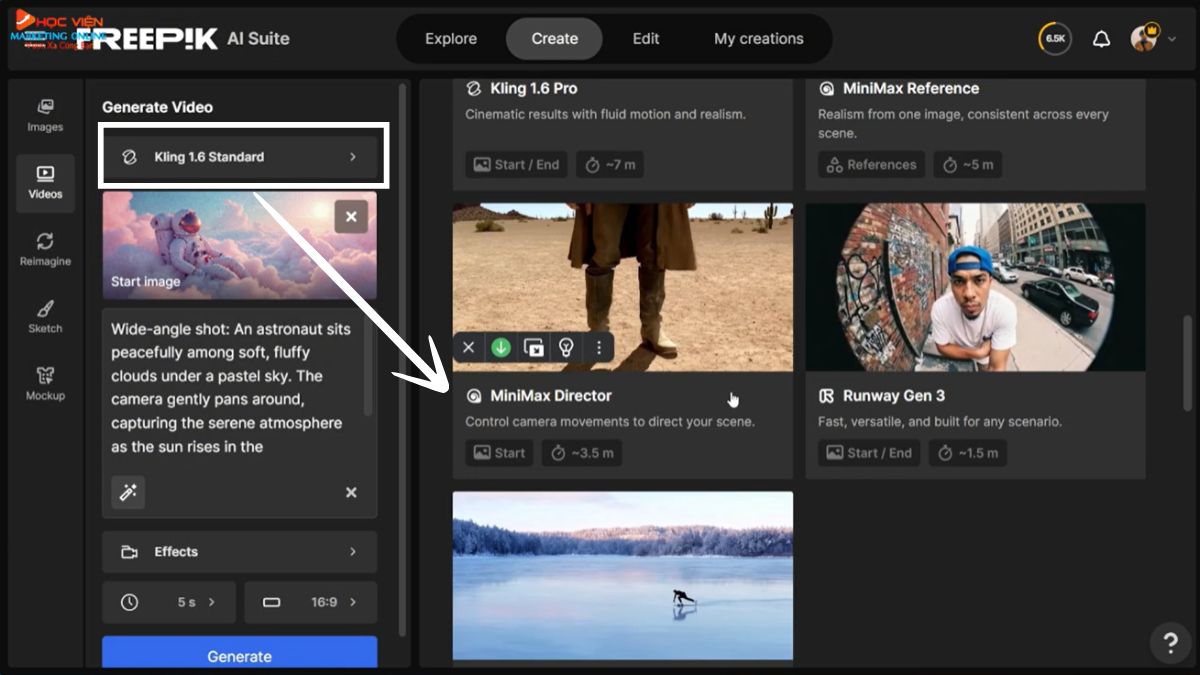This screenshot has width=1200, height=675.
Task: Open the Reimagine tool
Action: click(45, 249)
